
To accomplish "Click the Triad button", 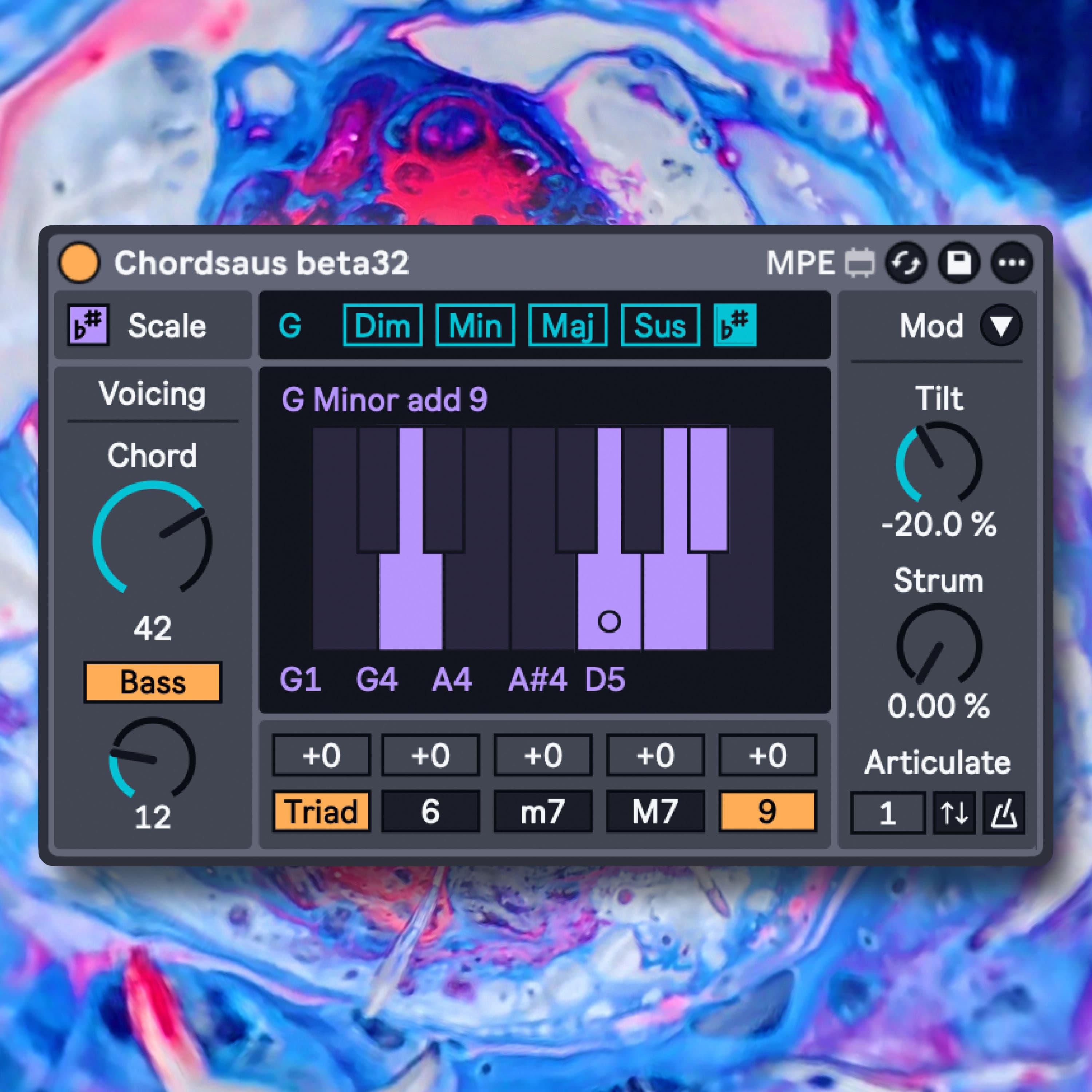I will [x=321, y=812].
